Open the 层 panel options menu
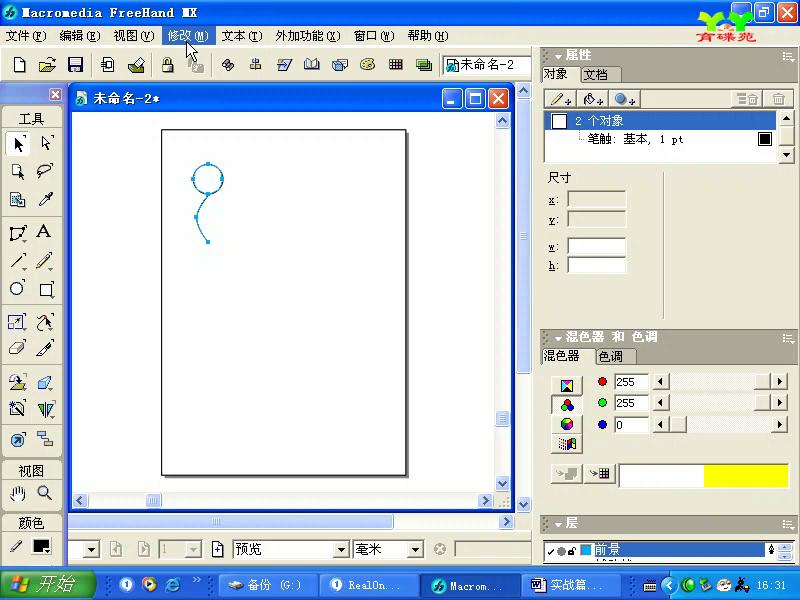 (788, 524)
